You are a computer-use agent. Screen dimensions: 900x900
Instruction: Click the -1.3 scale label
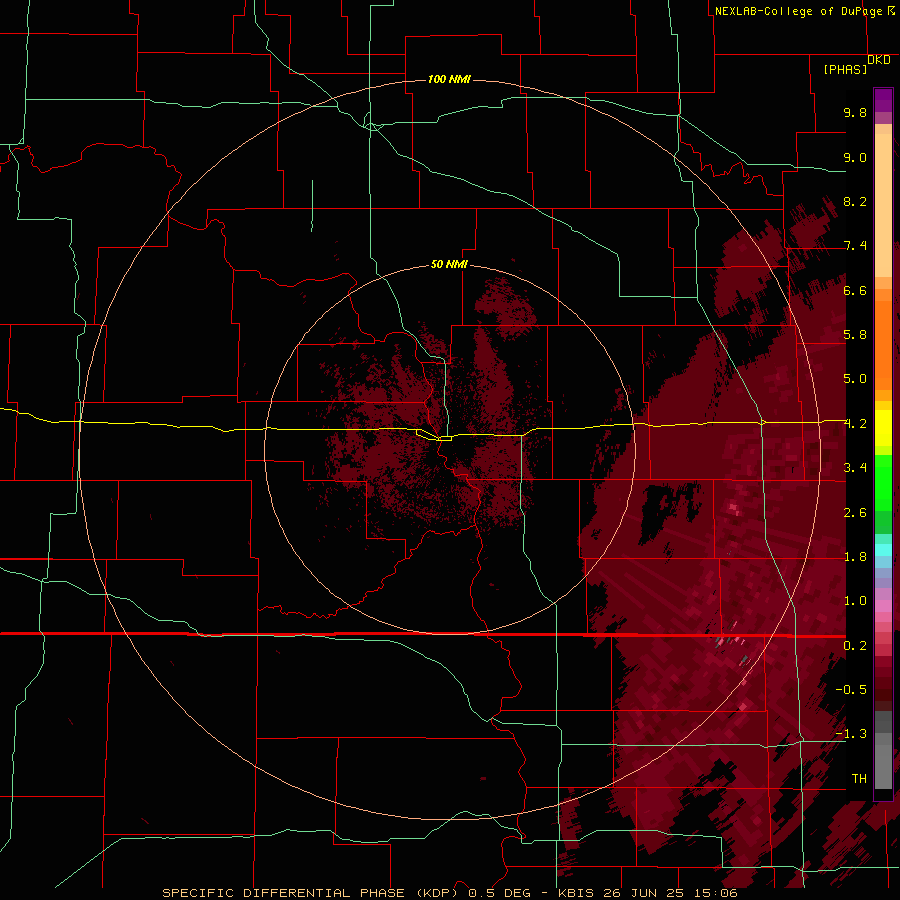851,734
